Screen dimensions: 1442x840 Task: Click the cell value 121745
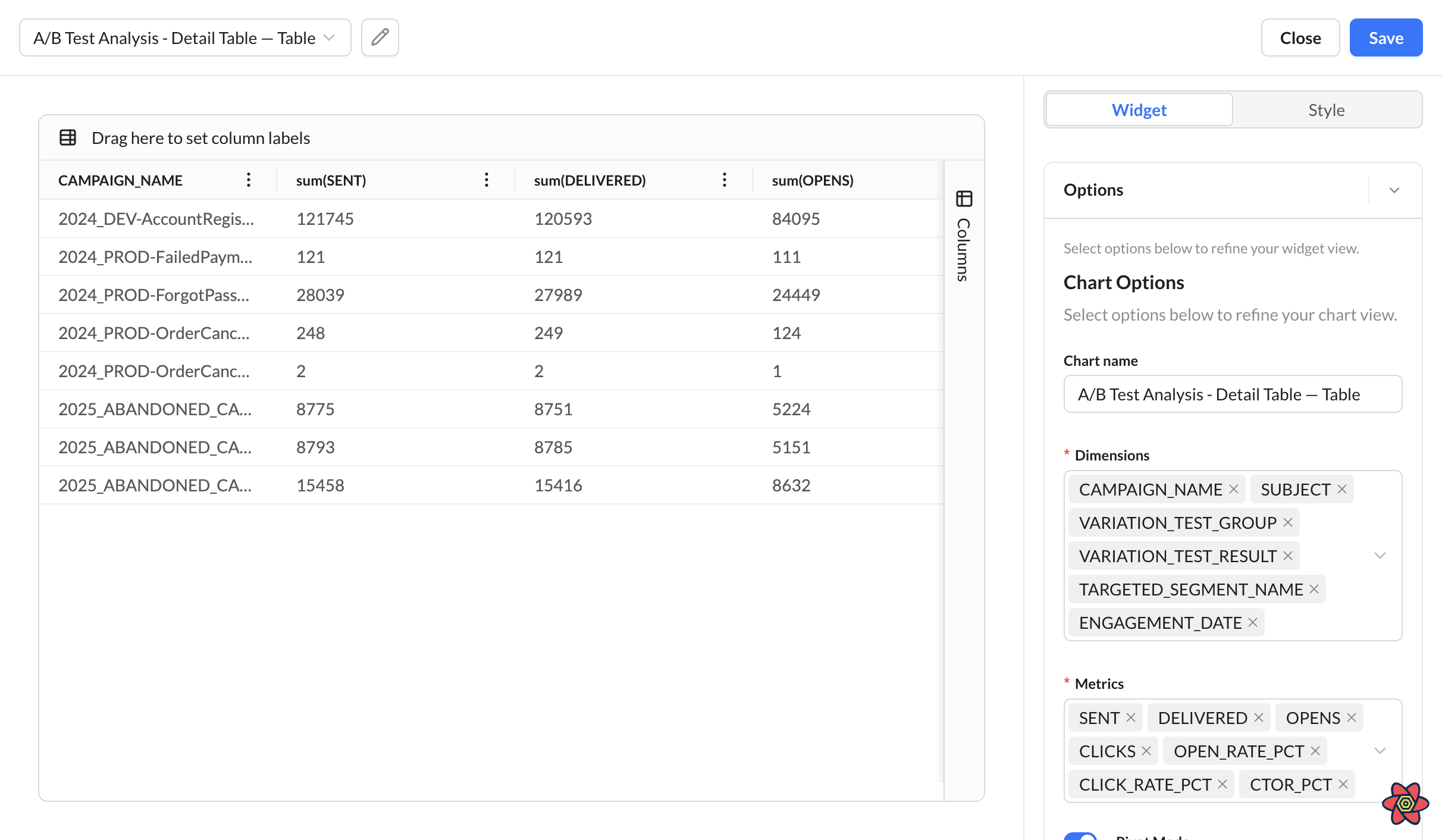[x=325, y=218]
